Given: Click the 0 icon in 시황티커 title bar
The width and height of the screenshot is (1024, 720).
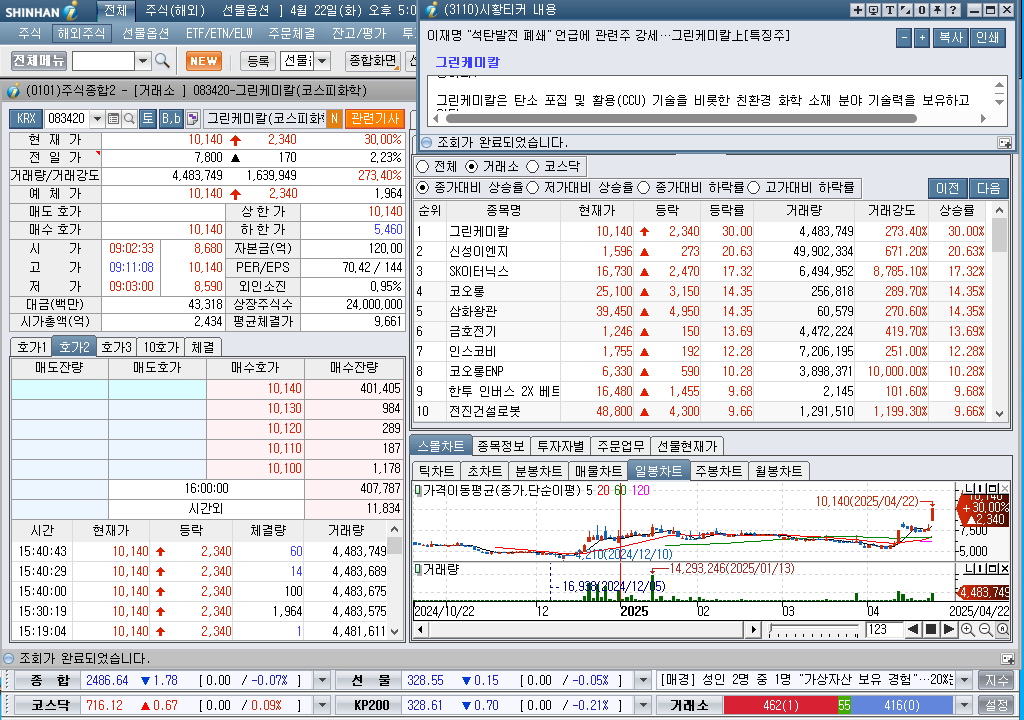Looking at the screenshot, I should point(921,10).
